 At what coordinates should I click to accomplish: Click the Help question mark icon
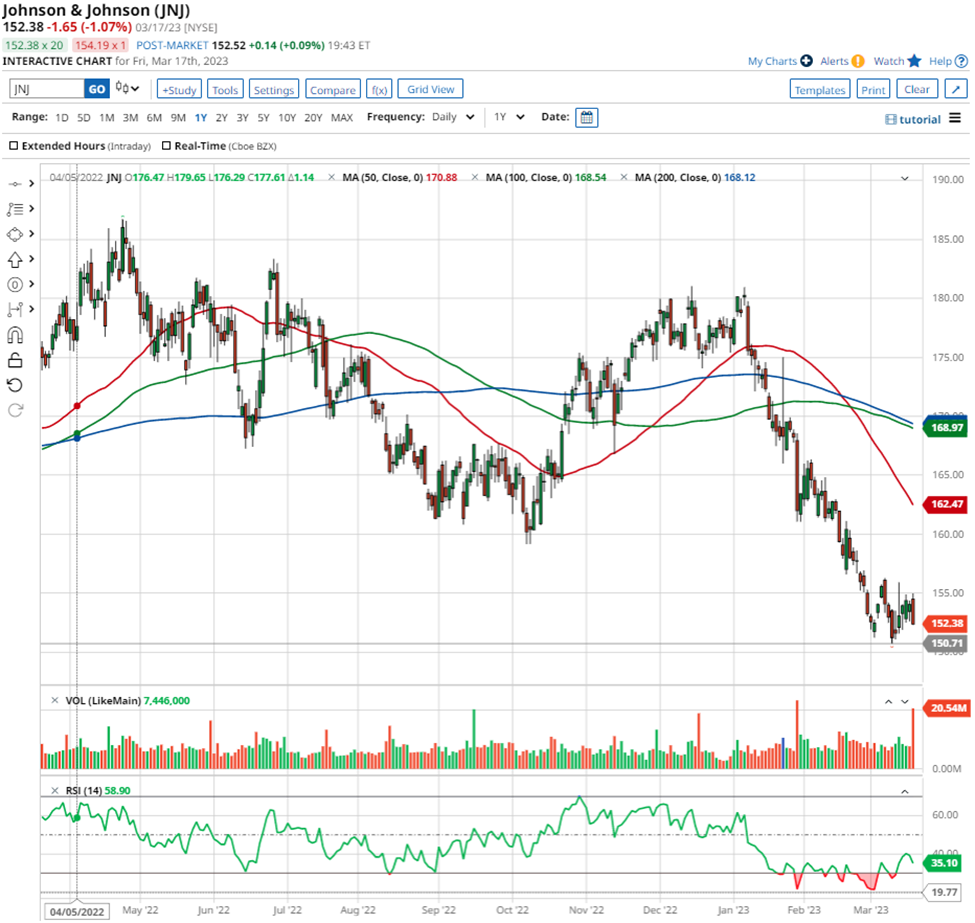961,61
